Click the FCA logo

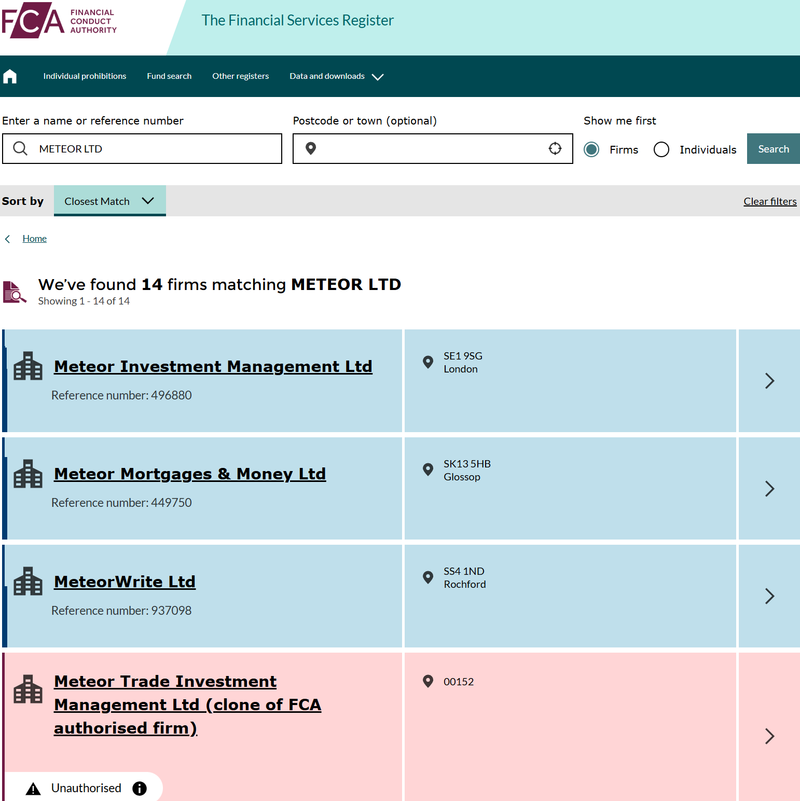(59, 20)
